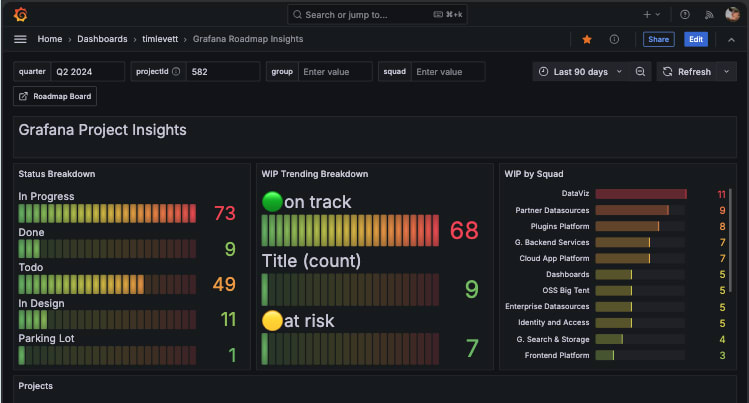The height and width of the screenshot is (403, 749).
Task: Open the news feed icon
Action: click(709, 15)
